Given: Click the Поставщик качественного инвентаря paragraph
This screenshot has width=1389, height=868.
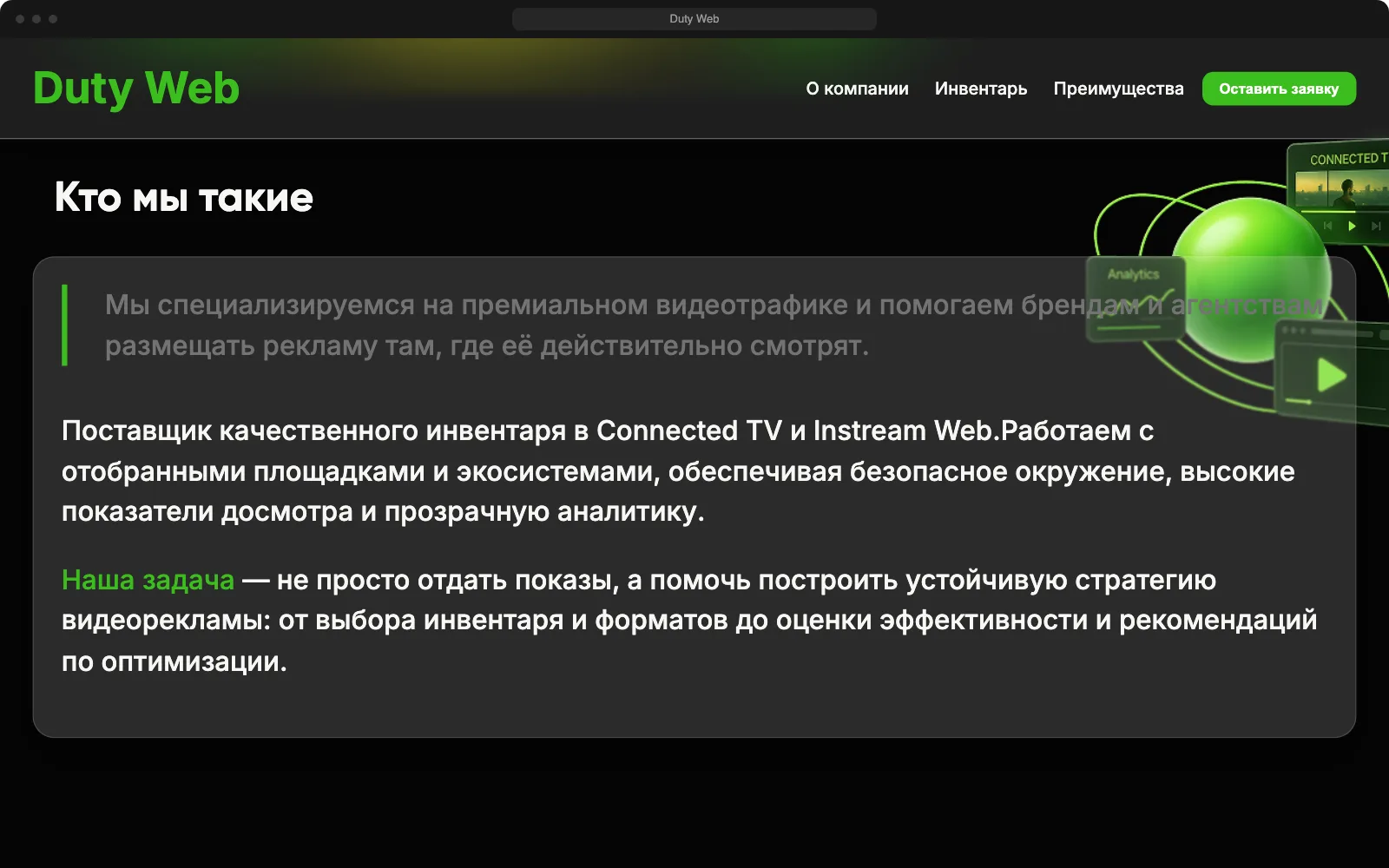Looking at the screenshot, I should [678, 471].
